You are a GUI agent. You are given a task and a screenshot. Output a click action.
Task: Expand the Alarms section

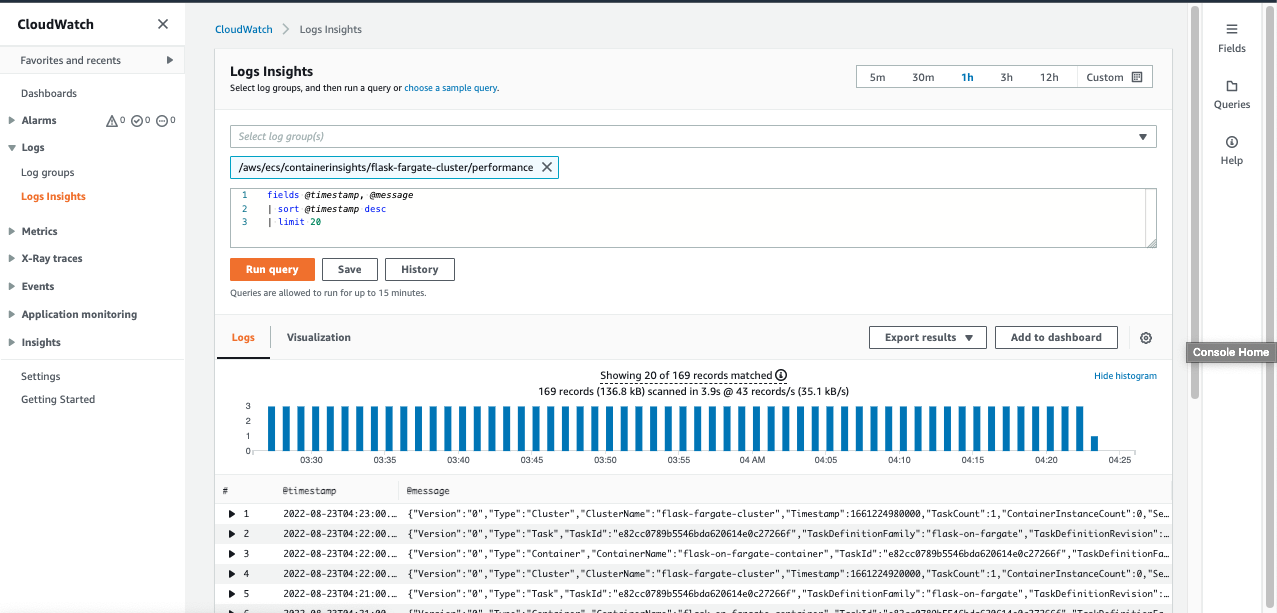[x=12, y=120]
